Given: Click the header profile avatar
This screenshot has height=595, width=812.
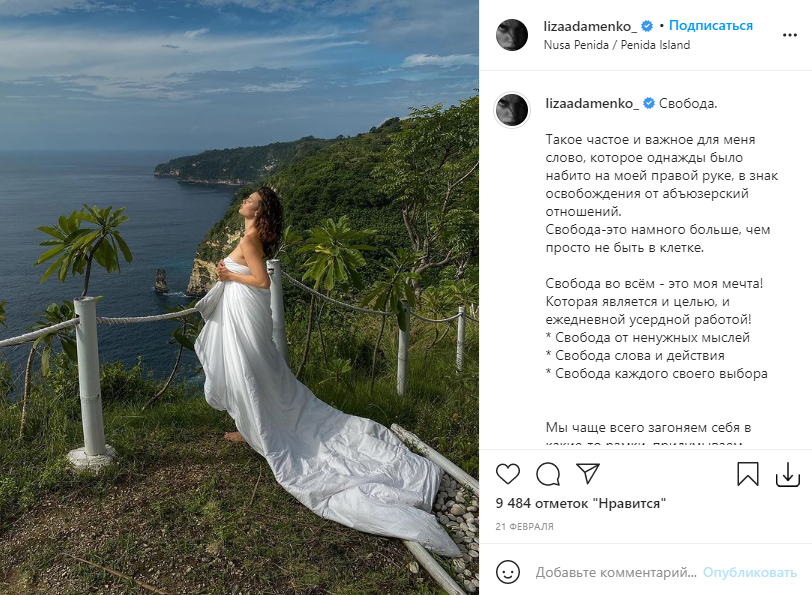Looking at the screenshot, I should [x=512, y=34].
